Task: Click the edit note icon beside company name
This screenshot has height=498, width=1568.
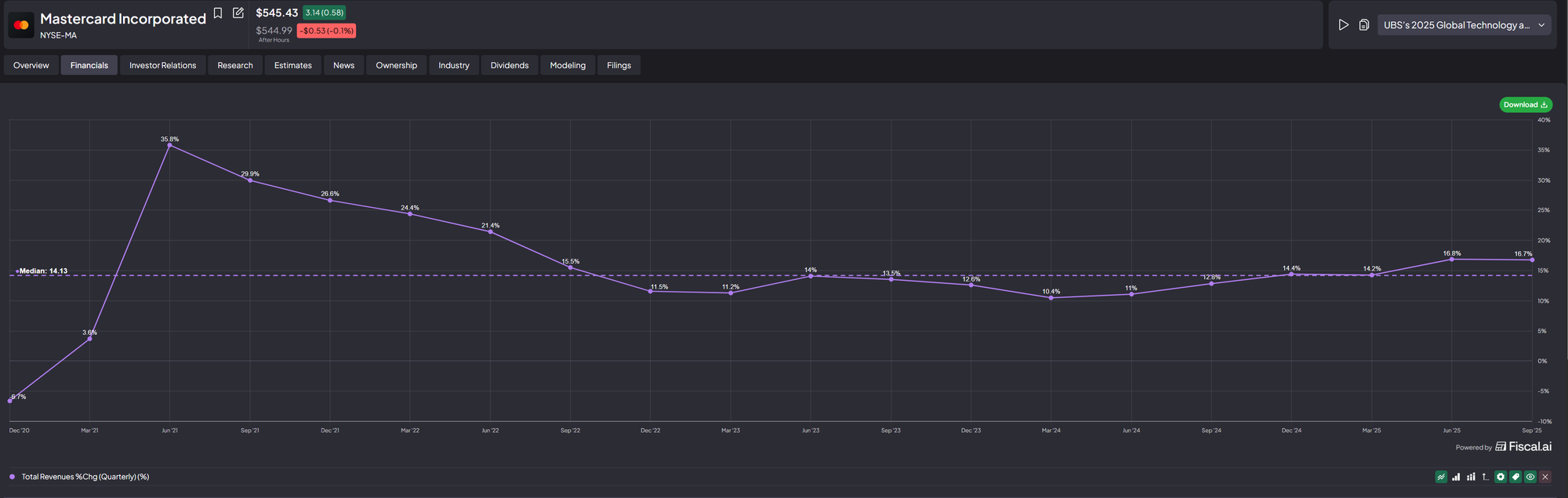Action: 238,13
